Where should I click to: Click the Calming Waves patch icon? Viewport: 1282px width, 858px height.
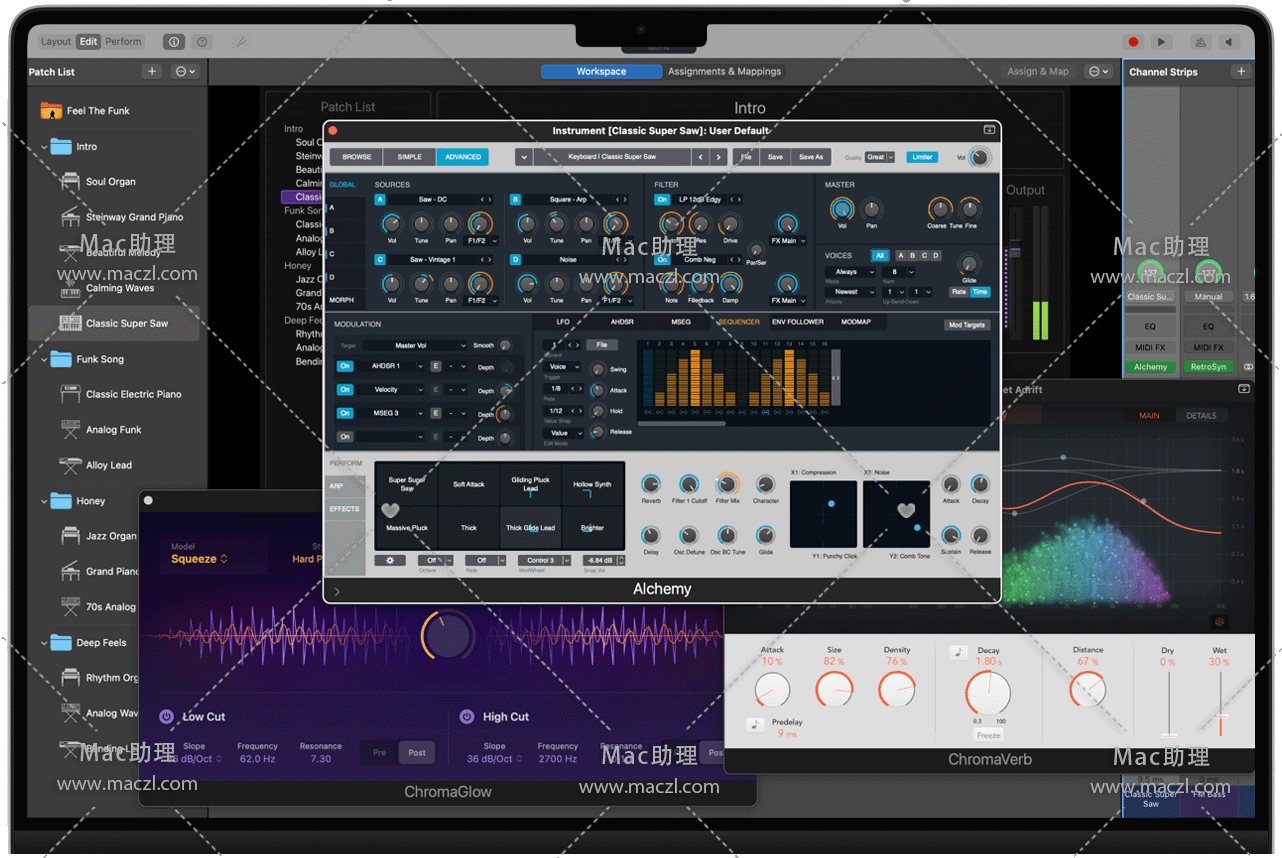tap(70, 288)
